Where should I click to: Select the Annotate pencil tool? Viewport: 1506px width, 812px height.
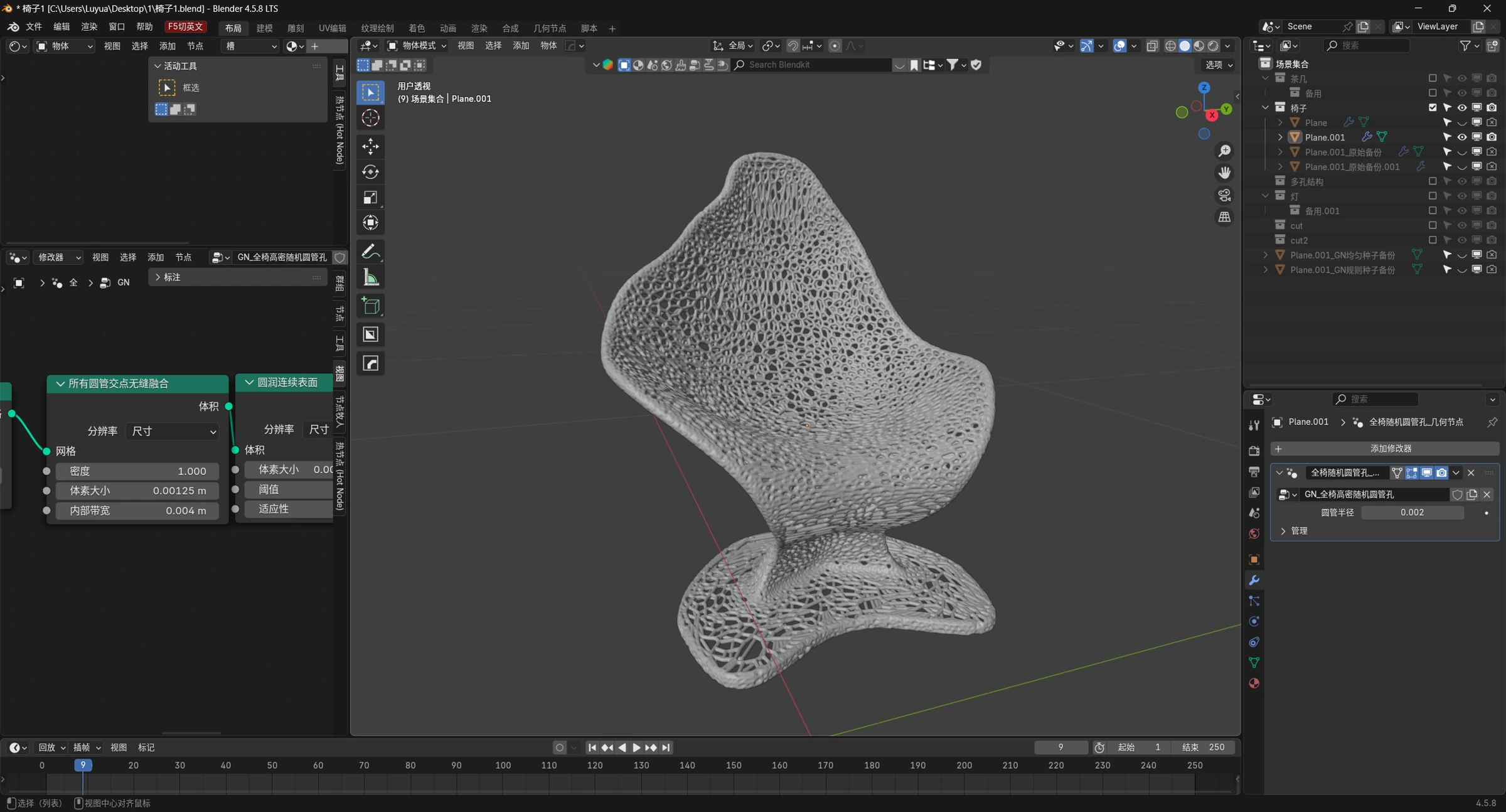(370, 252)
